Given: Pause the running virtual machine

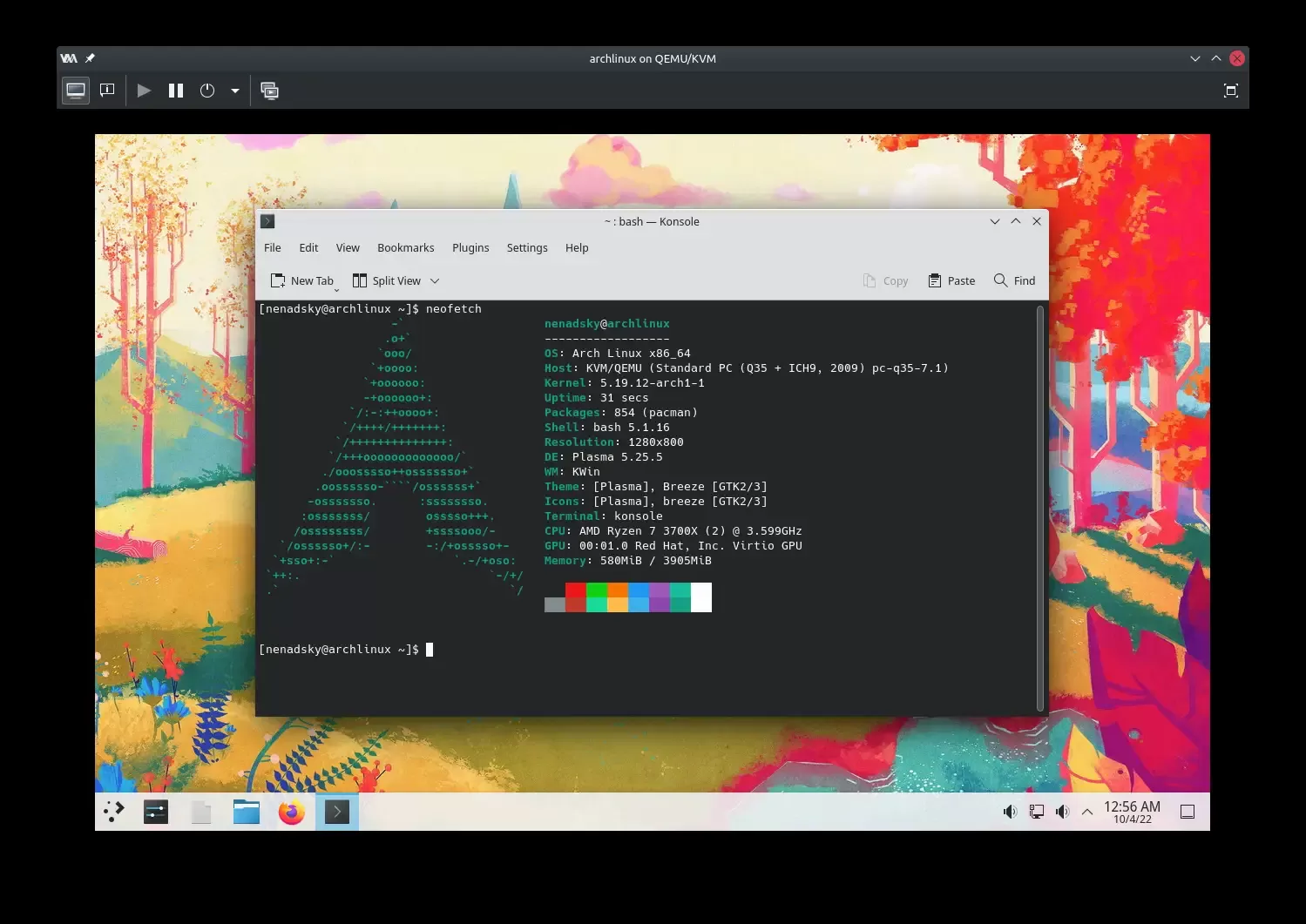Looking at the screenshot, I should 176,91.
